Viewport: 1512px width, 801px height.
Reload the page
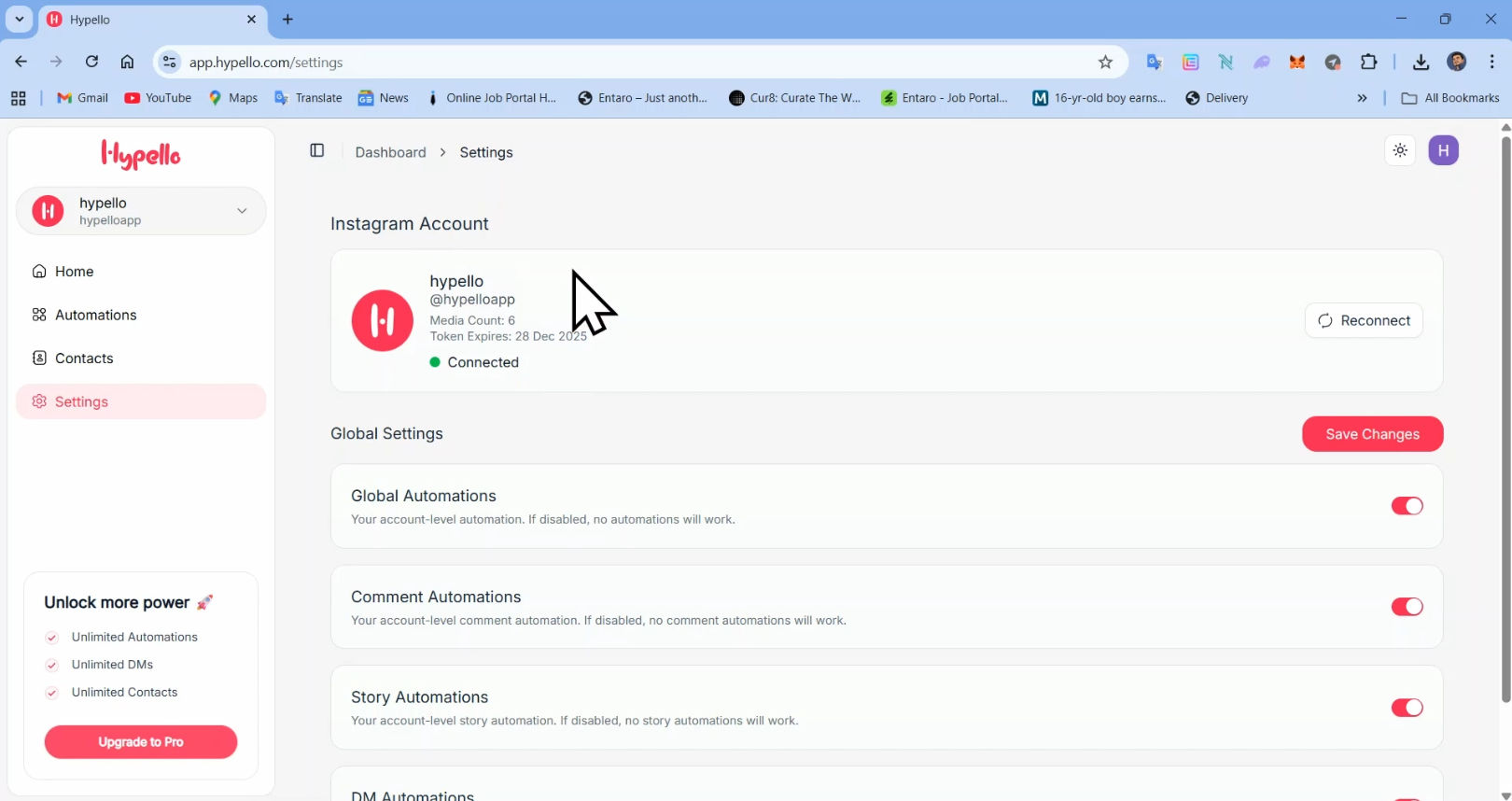(91, 62)
